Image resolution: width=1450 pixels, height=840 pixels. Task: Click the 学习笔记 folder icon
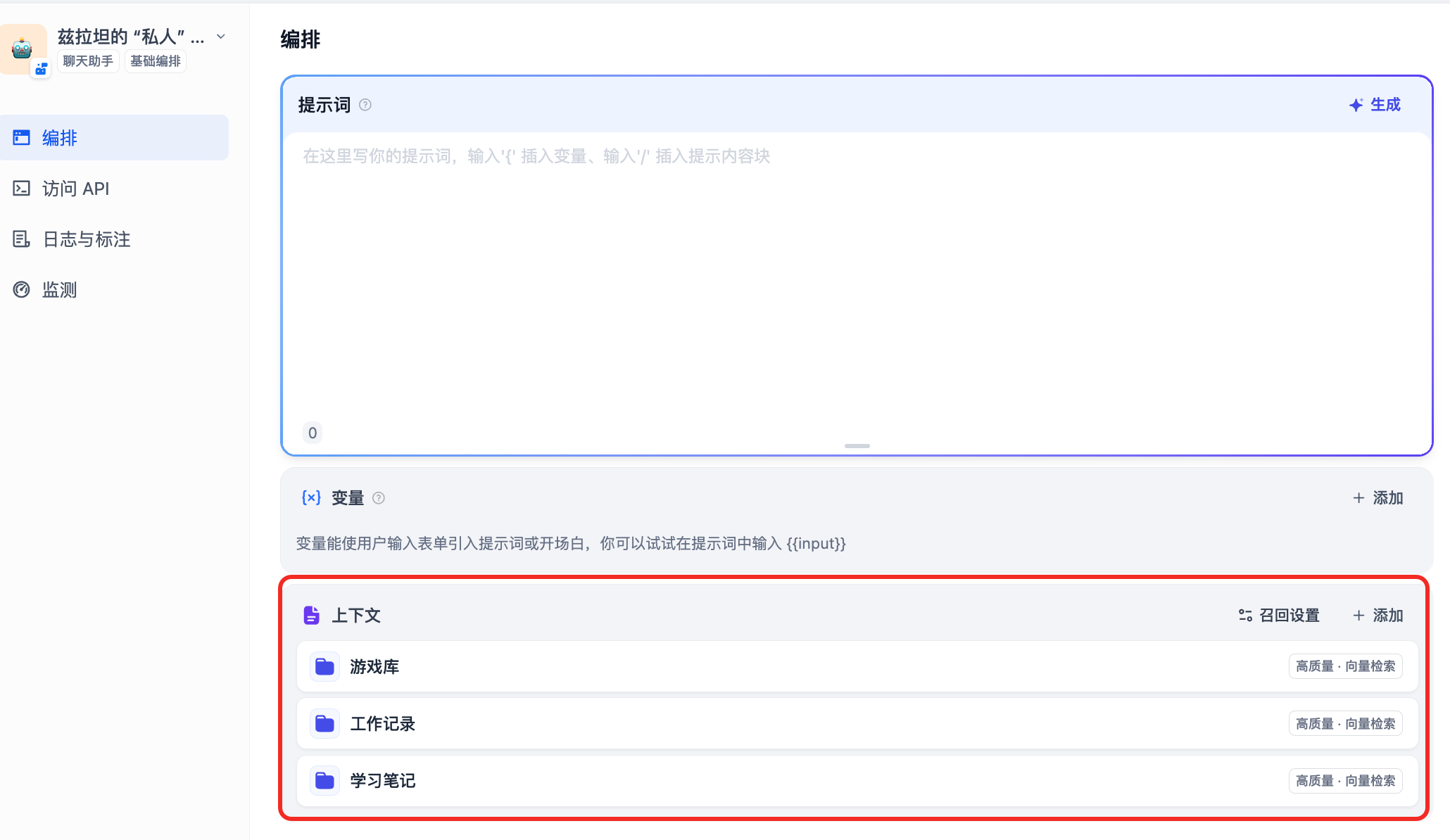[324, 781]
